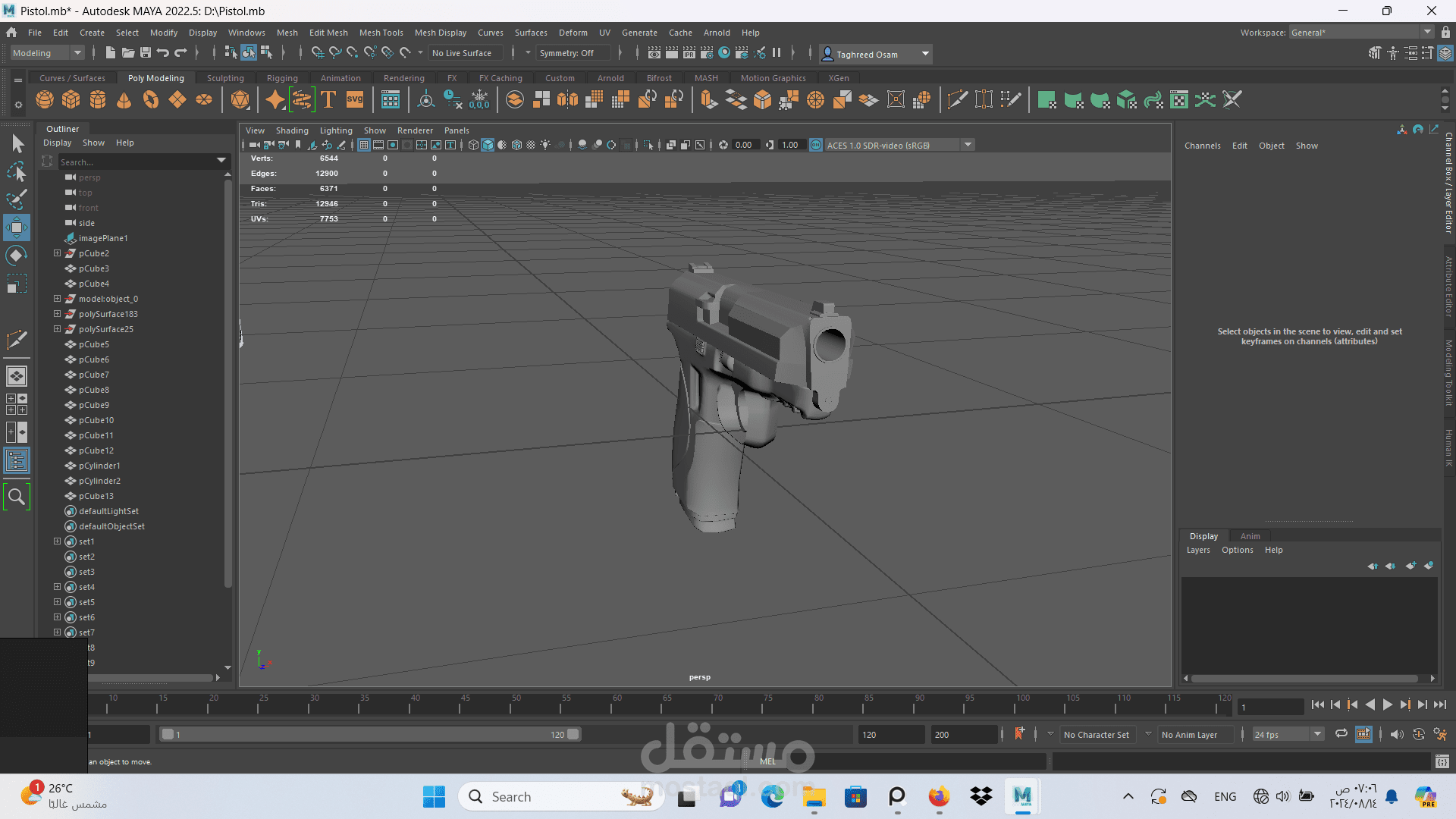The width and height of the screenshot is (1456, 819).
Task: Click the Symmetry: Off button
Action: pos(566,53)
